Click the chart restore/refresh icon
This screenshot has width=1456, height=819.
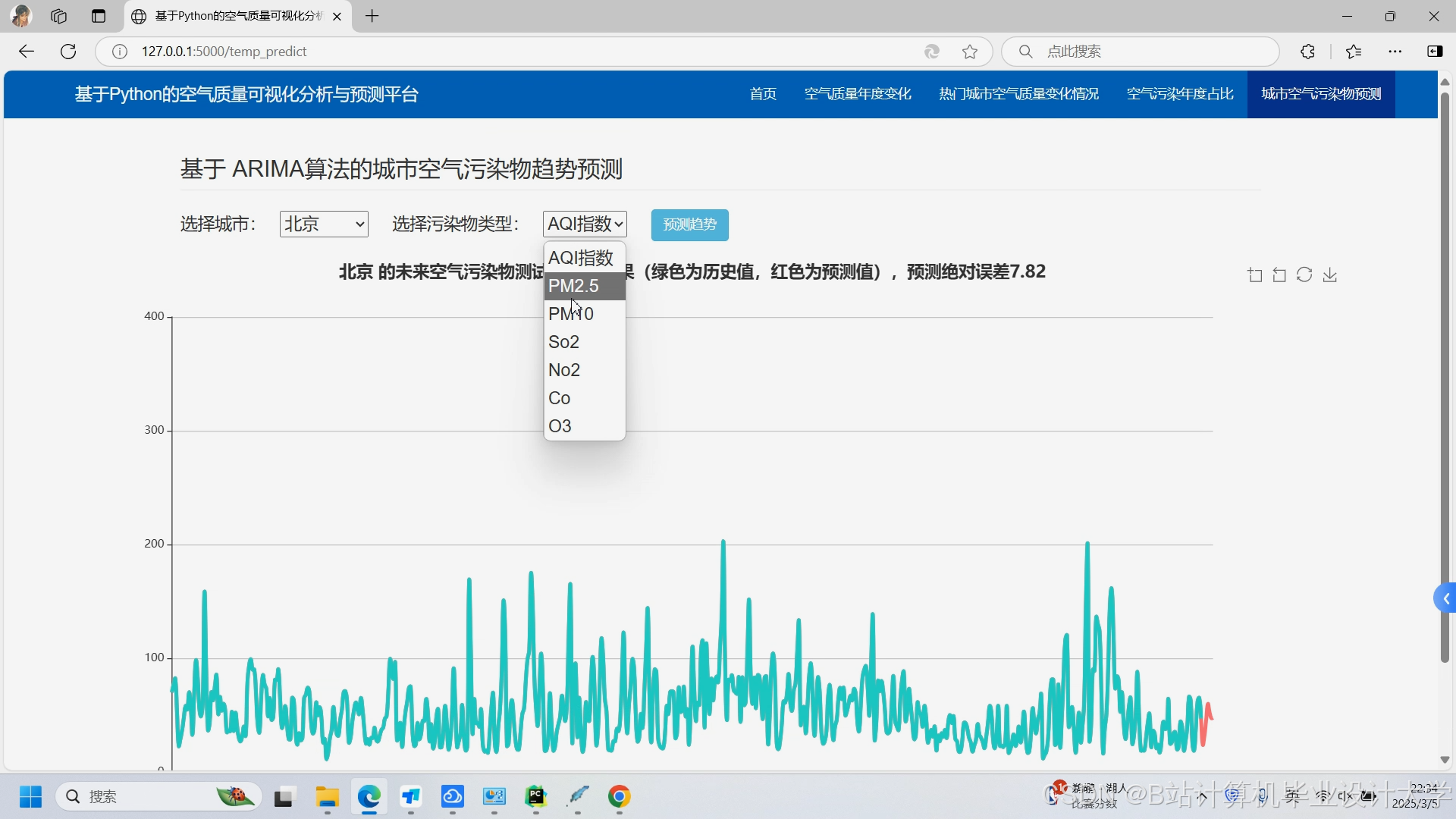click(1304, 275)
